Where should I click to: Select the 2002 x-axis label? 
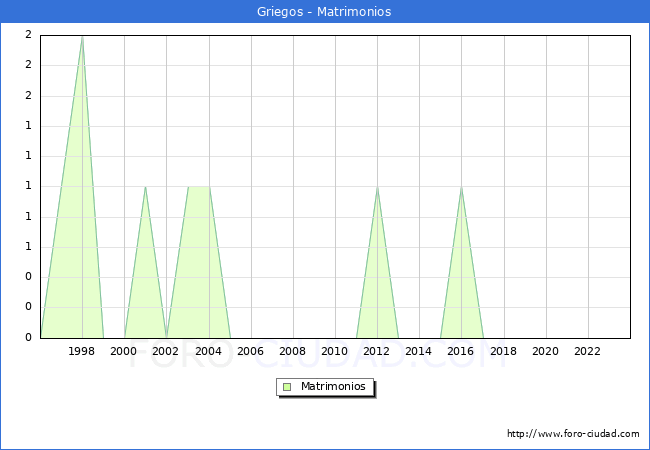pos(166,352)
